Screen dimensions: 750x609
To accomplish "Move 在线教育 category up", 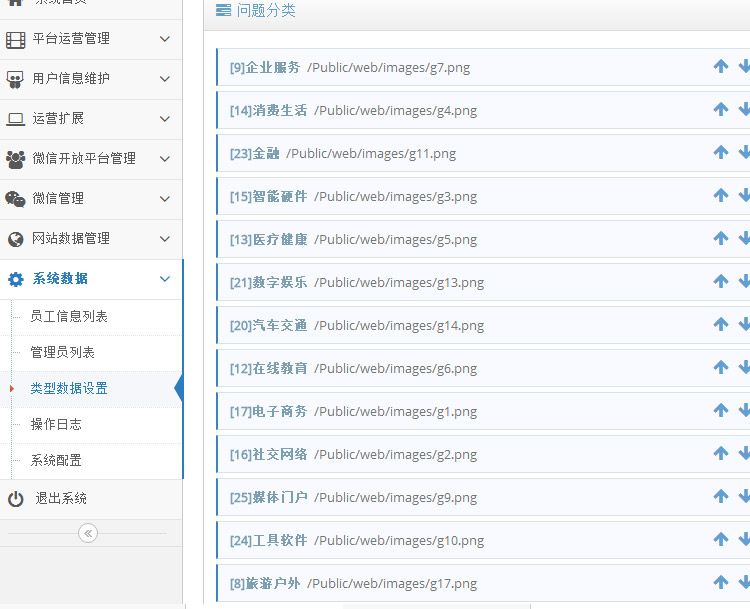I will pos(720,368).
